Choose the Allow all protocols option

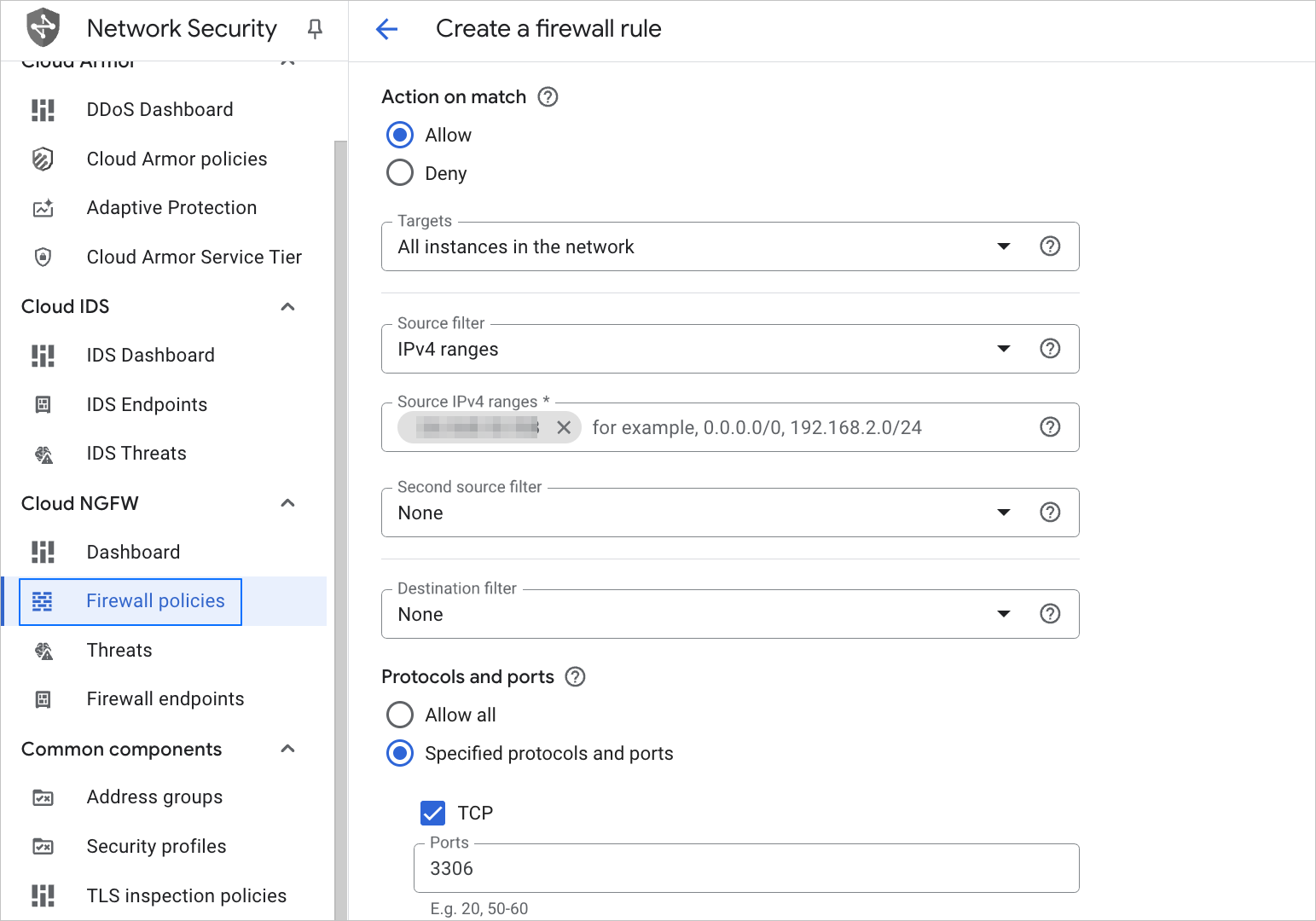pos(400,715)
